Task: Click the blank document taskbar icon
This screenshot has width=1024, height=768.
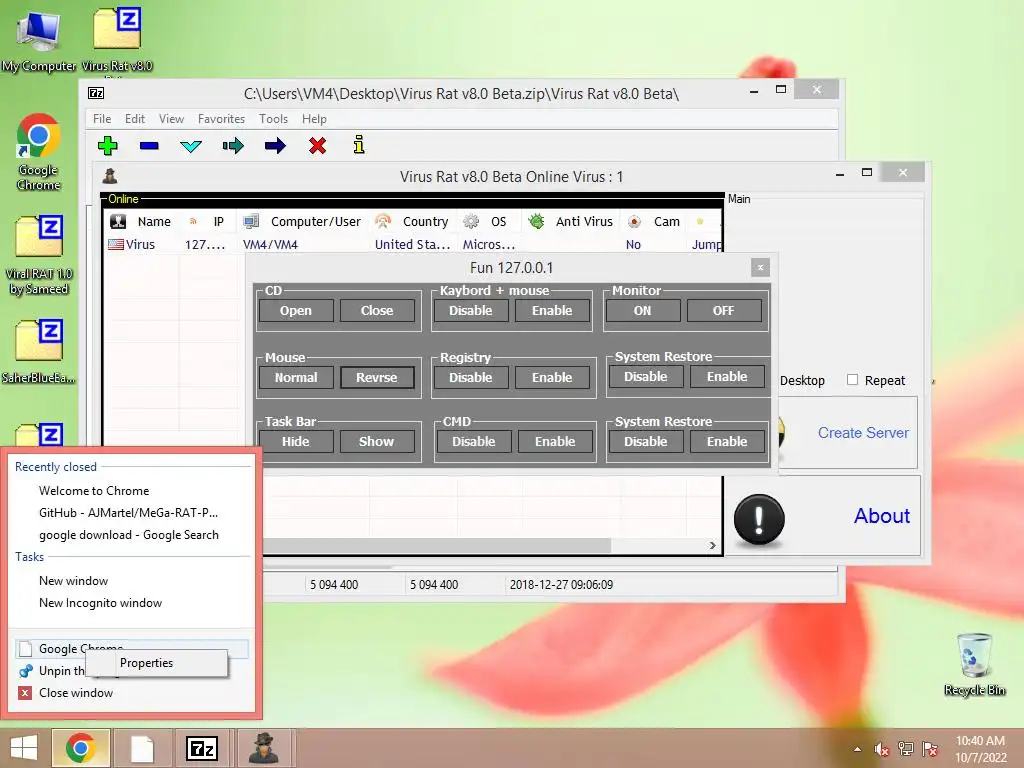Action: tap(142, 748)
